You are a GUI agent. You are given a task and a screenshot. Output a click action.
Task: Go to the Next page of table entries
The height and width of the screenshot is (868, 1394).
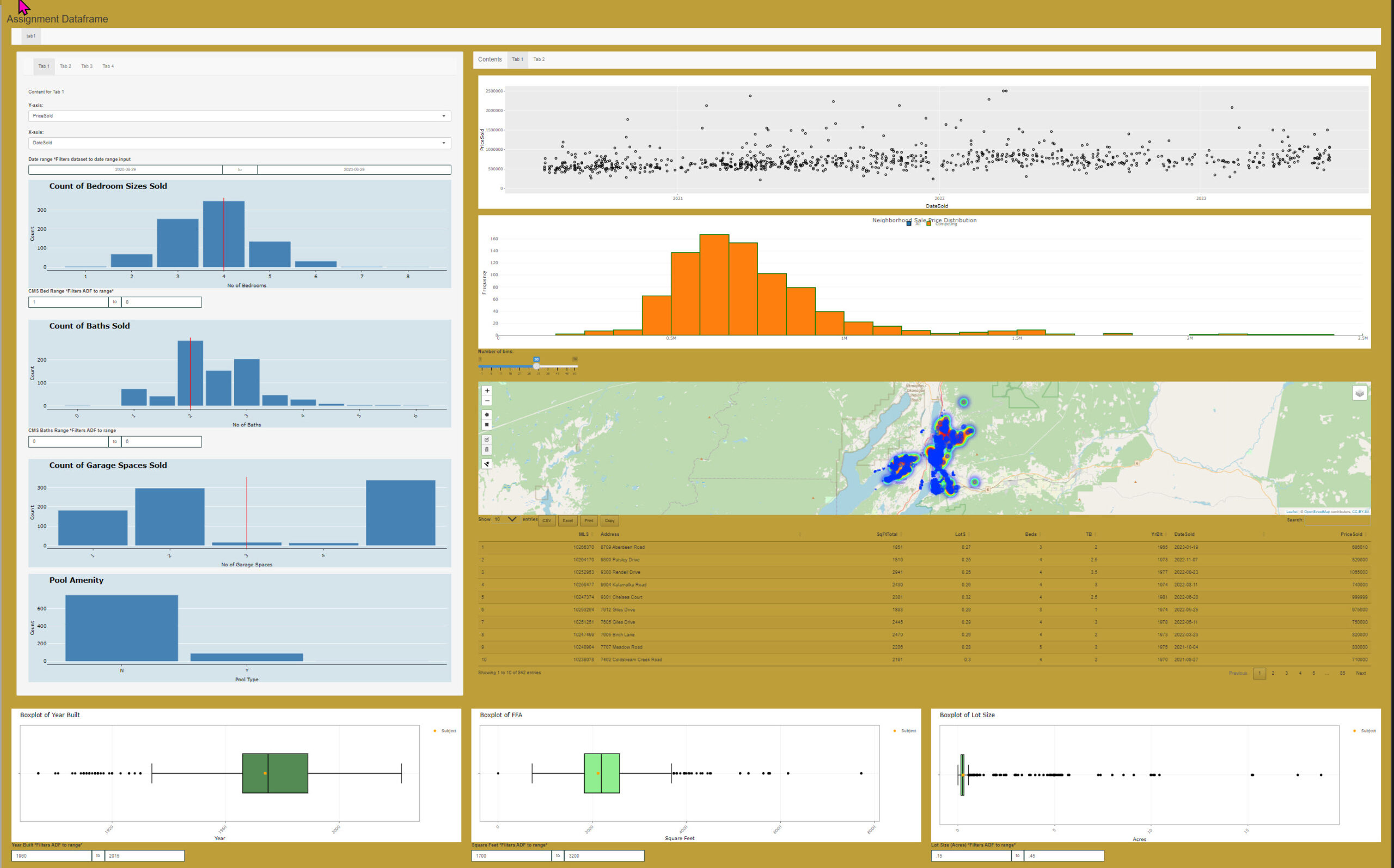[x=1360, y=673]
